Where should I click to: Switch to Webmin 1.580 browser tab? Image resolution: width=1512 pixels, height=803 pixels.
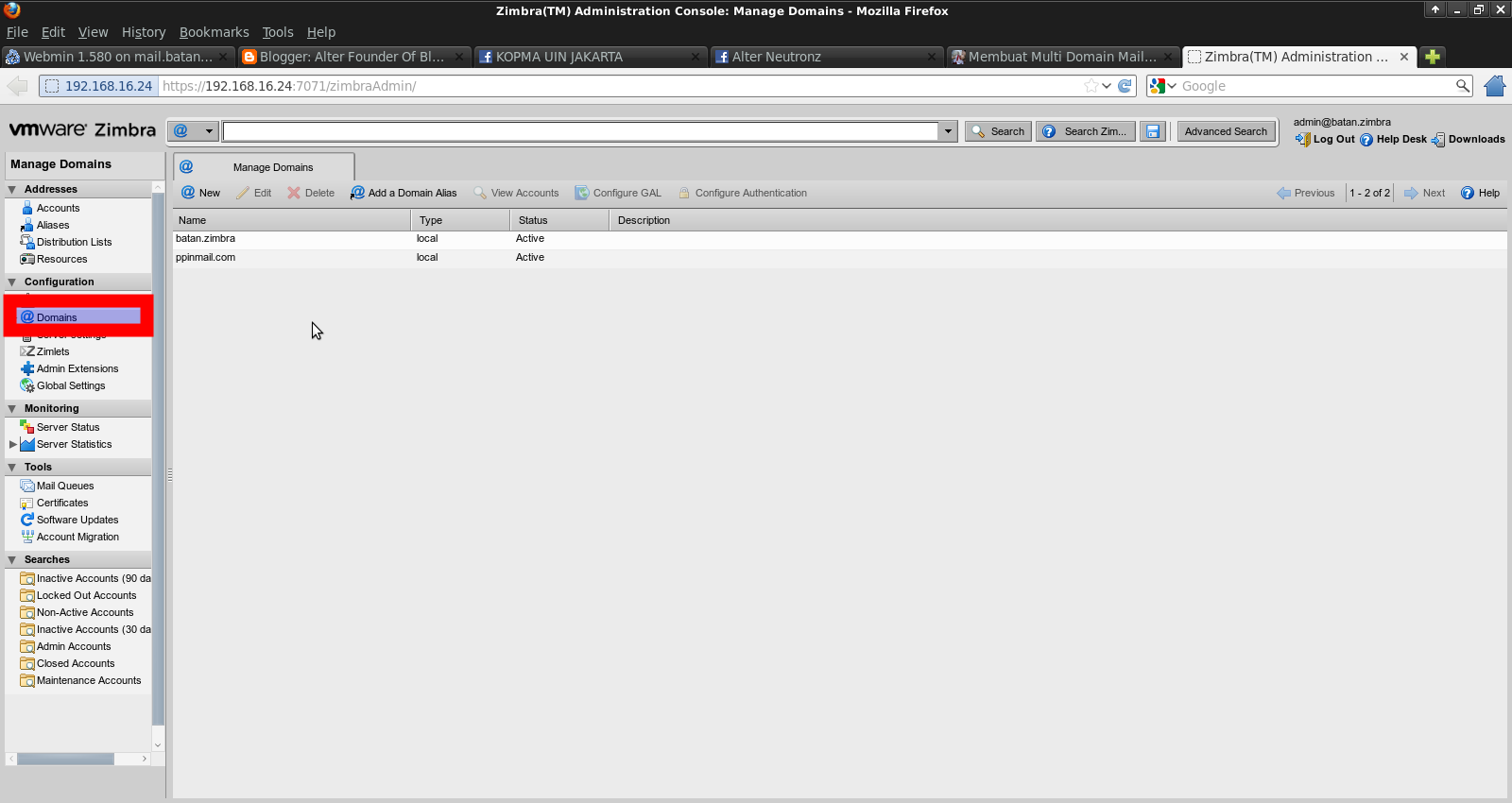pos(117,57)
